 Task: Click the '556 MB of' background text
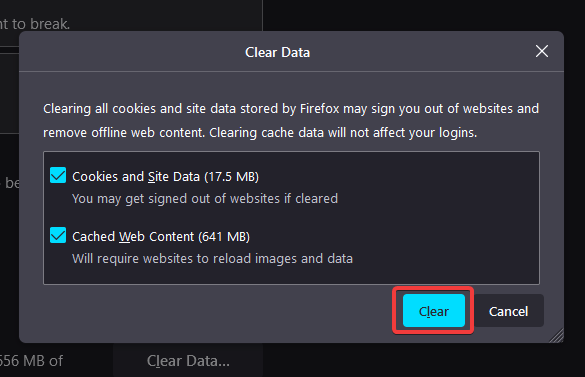31,361
